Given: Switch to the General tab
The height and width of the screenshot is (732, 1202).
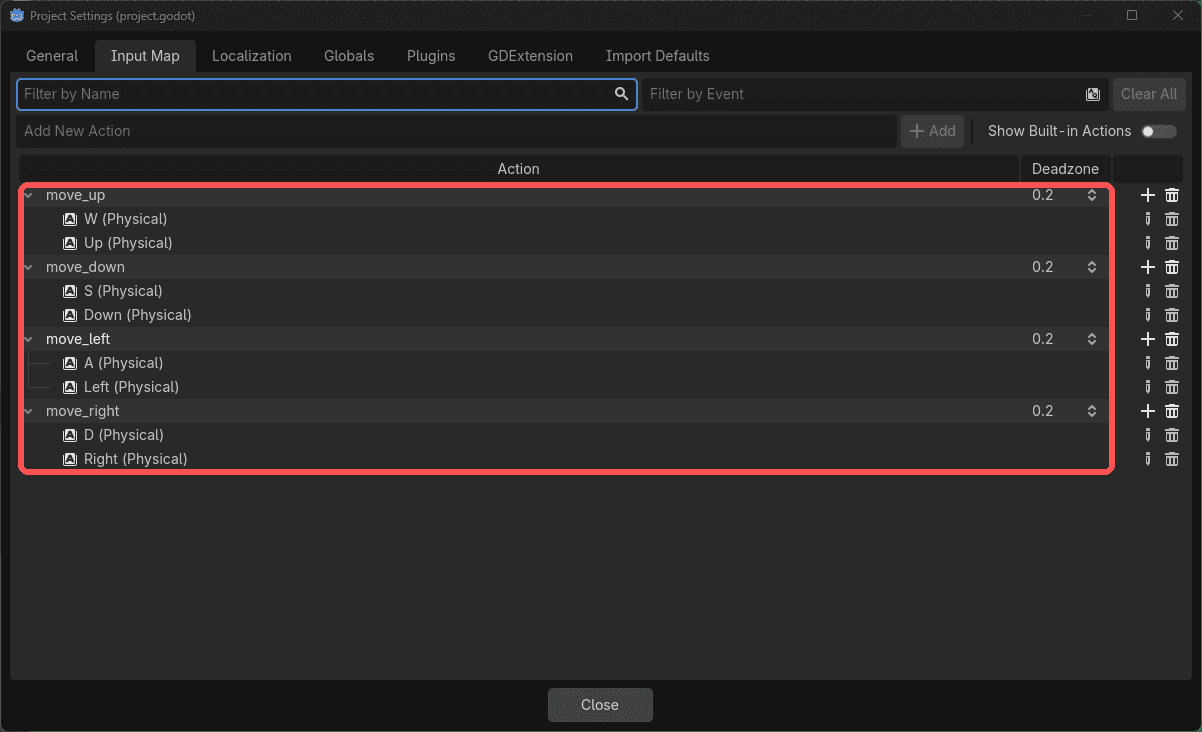Looking at the screenshot, I should point(52,56).
